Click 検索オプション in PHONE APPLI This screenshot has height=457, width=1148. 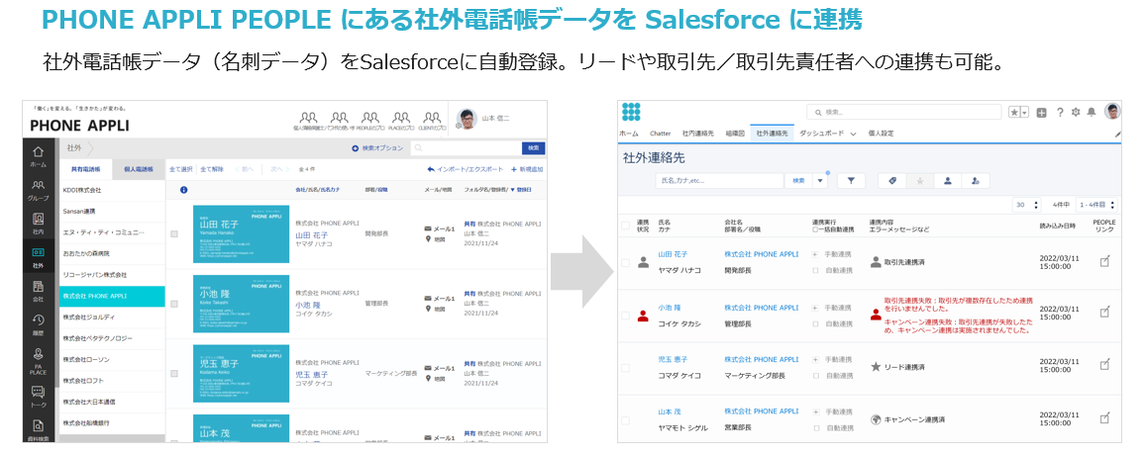coord(378,148)
